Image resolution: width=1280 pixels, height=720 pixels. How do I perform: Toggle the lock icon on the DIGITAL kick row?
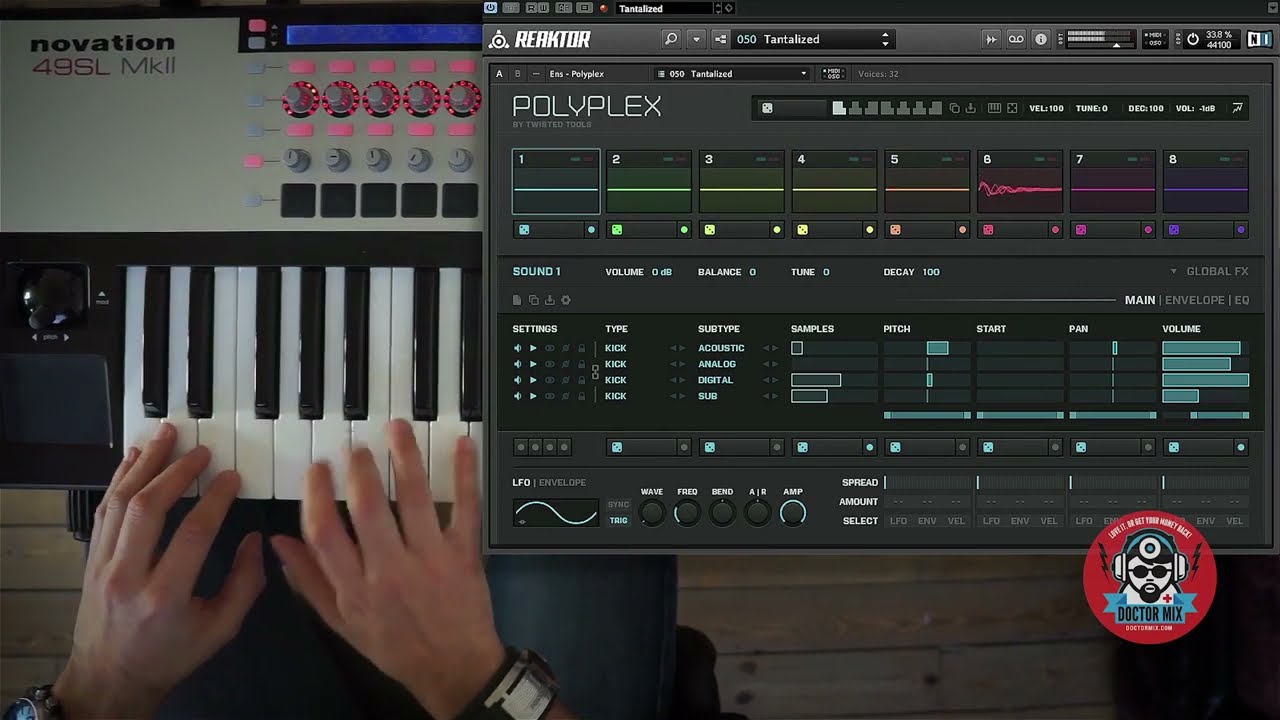point(581,380)
